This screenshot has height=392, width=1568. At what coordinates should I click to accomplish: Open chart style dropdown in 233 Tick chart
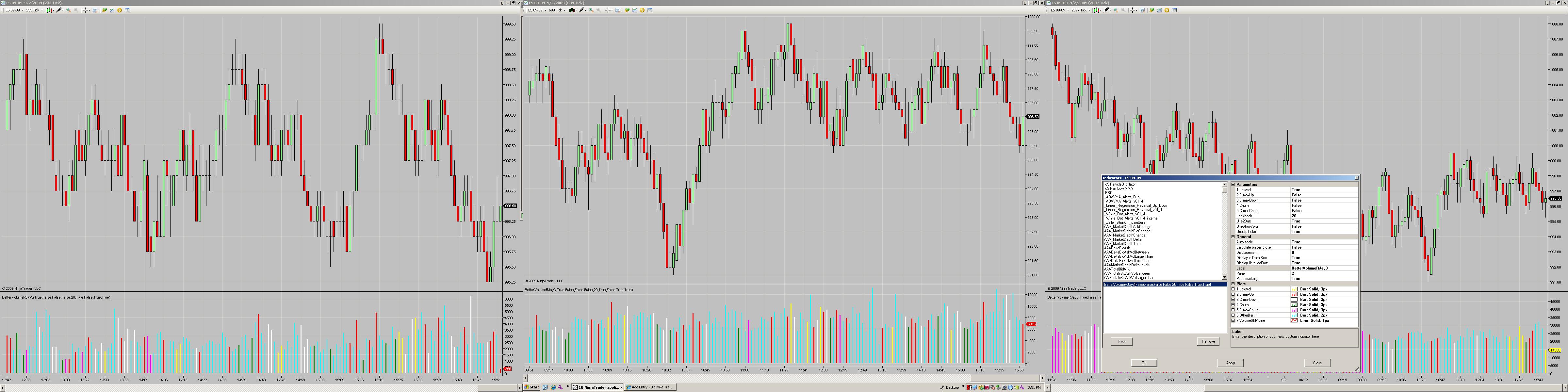coord(50,10)
